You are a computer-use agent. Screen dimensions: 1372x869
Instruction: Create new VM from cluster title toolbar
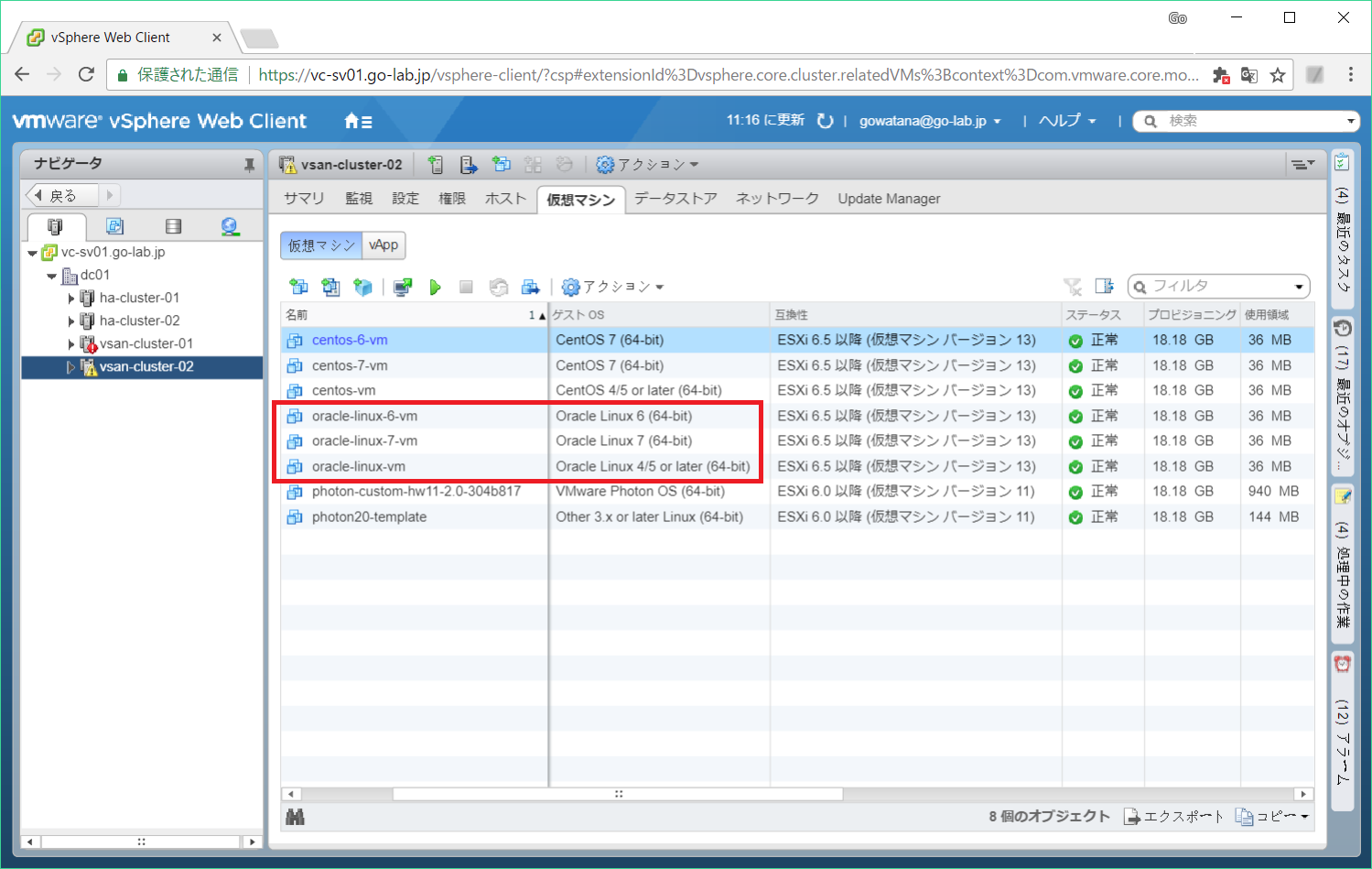pyautogui.click(x=501, y=165)
